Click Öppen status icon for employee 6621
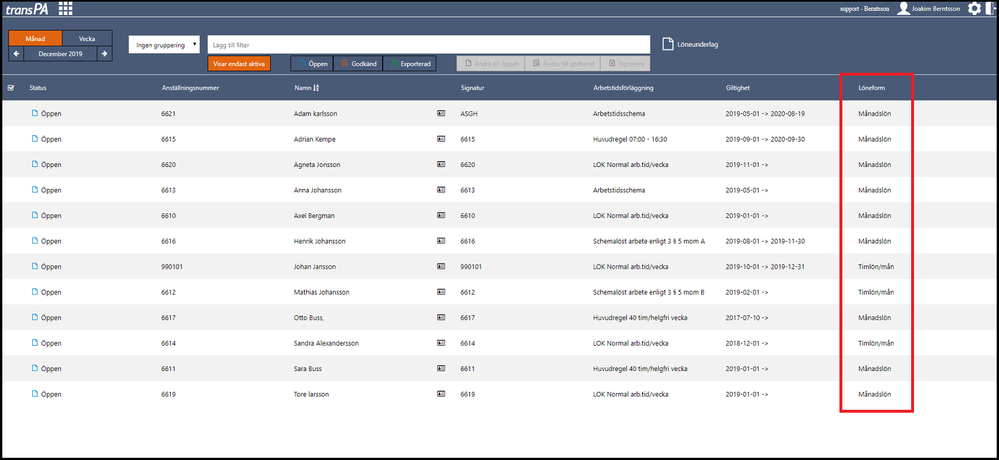 pos(35,113)
